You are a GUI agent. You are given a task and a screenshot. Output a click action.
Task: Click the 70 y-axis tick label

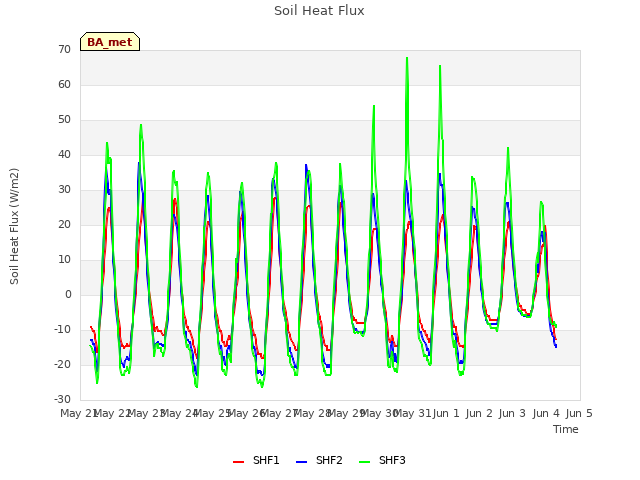coord(64,49)
